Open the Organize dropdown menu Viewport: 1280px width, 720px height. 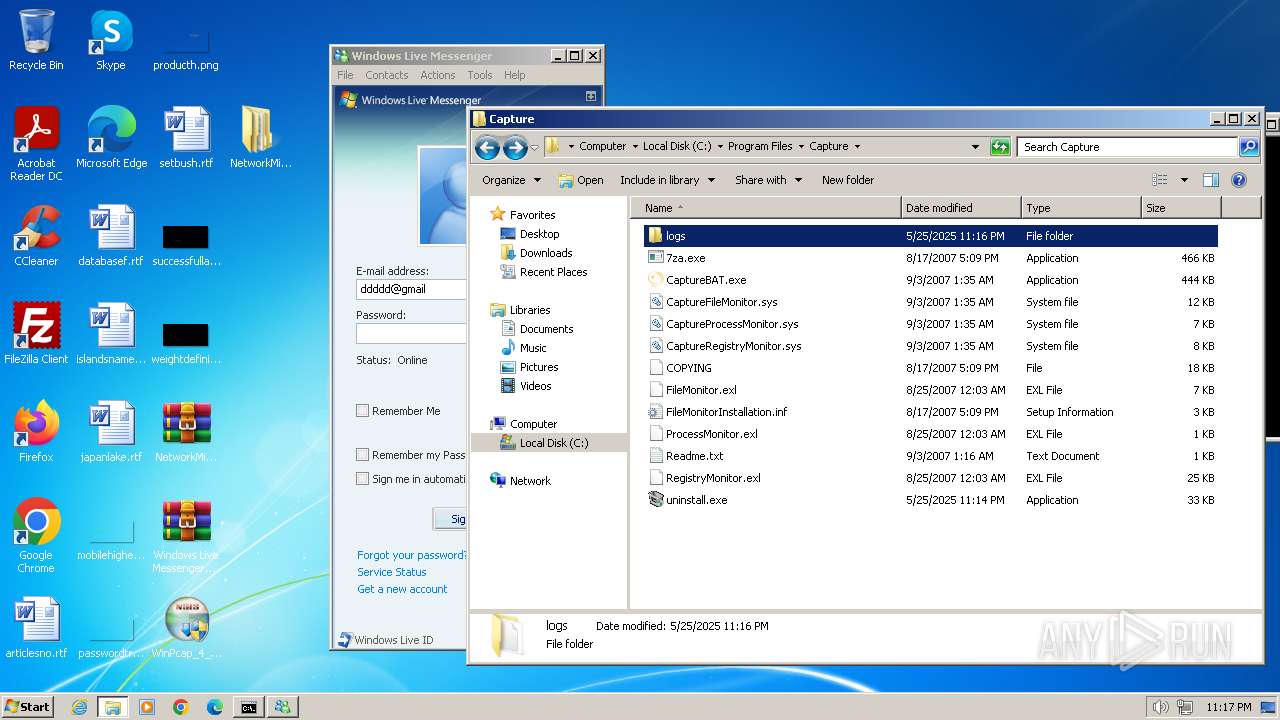click(511, 180)
